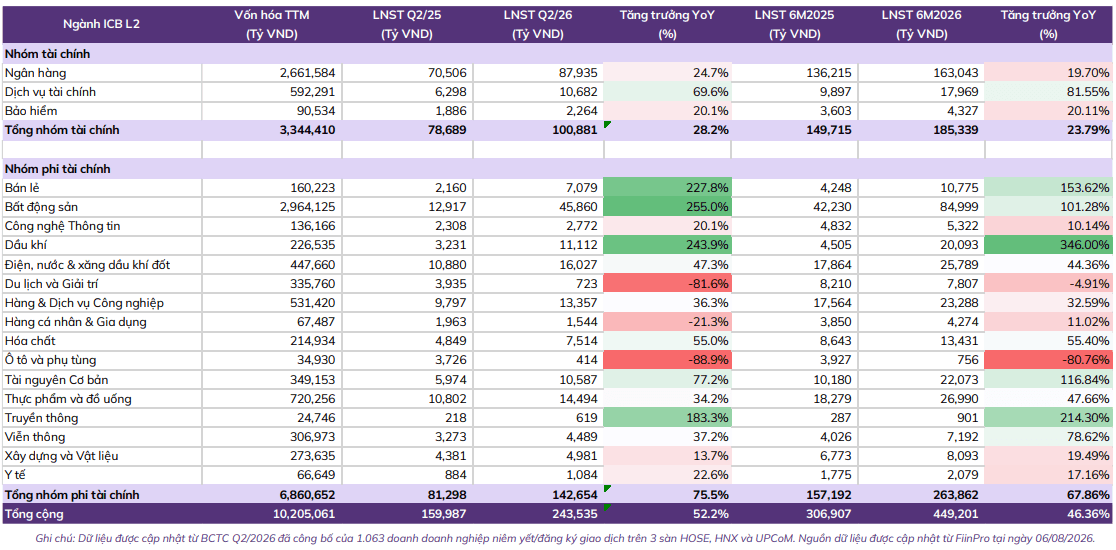Click the 'LNST 6M2026' column header

click(x=922, y=23)
